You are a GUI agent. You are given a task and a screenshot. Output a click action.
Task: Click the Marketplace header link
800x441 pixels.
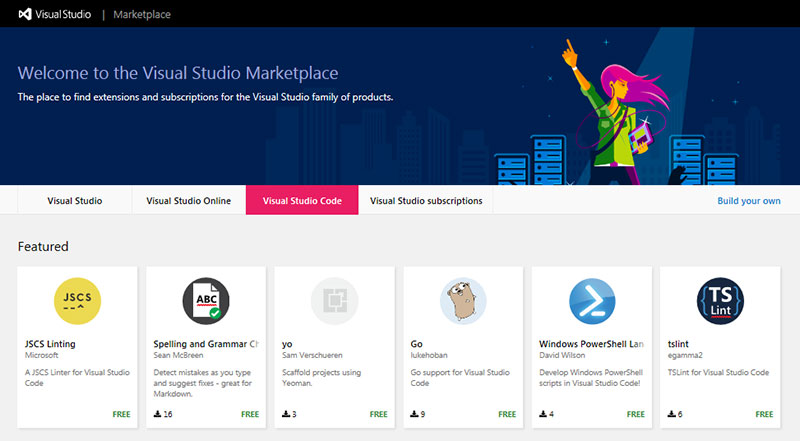point(141,15)
